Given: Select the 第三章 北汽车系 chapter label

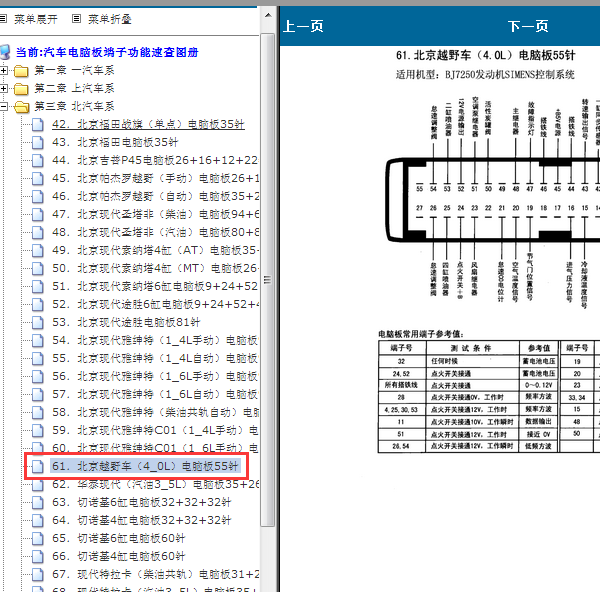Looking at the screenshot, I should click(x=74, y=106).
